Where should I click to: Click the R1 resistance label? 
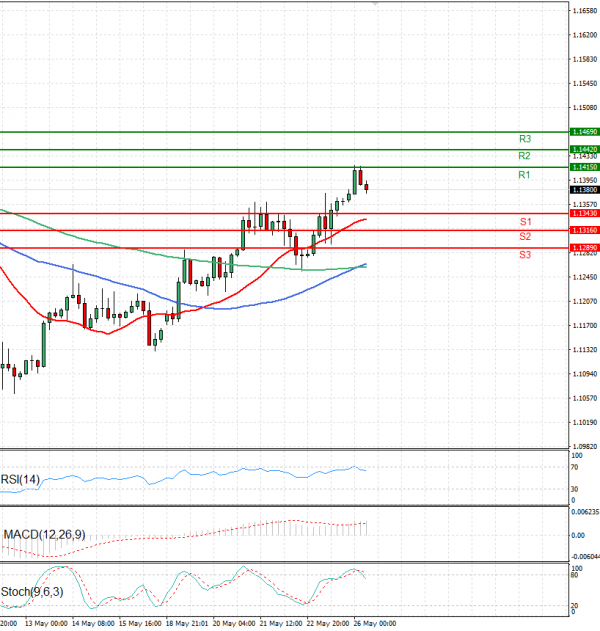coord(524,175)
